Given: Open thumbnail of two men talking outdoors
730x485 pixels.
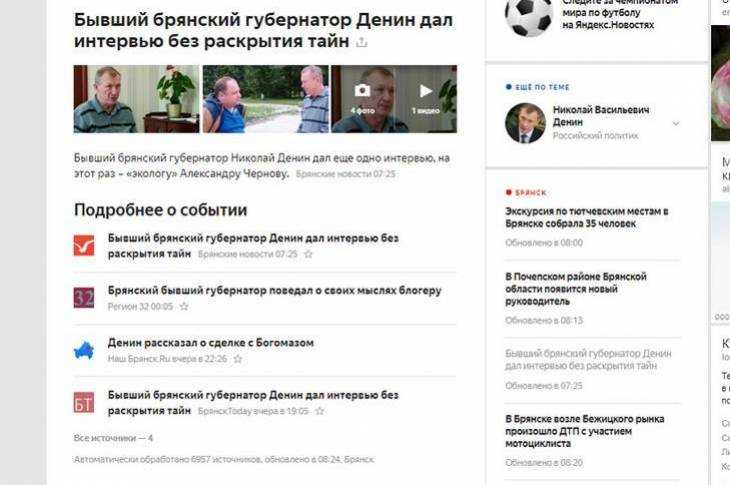Looking at the screenshot, I should [265, 99].
